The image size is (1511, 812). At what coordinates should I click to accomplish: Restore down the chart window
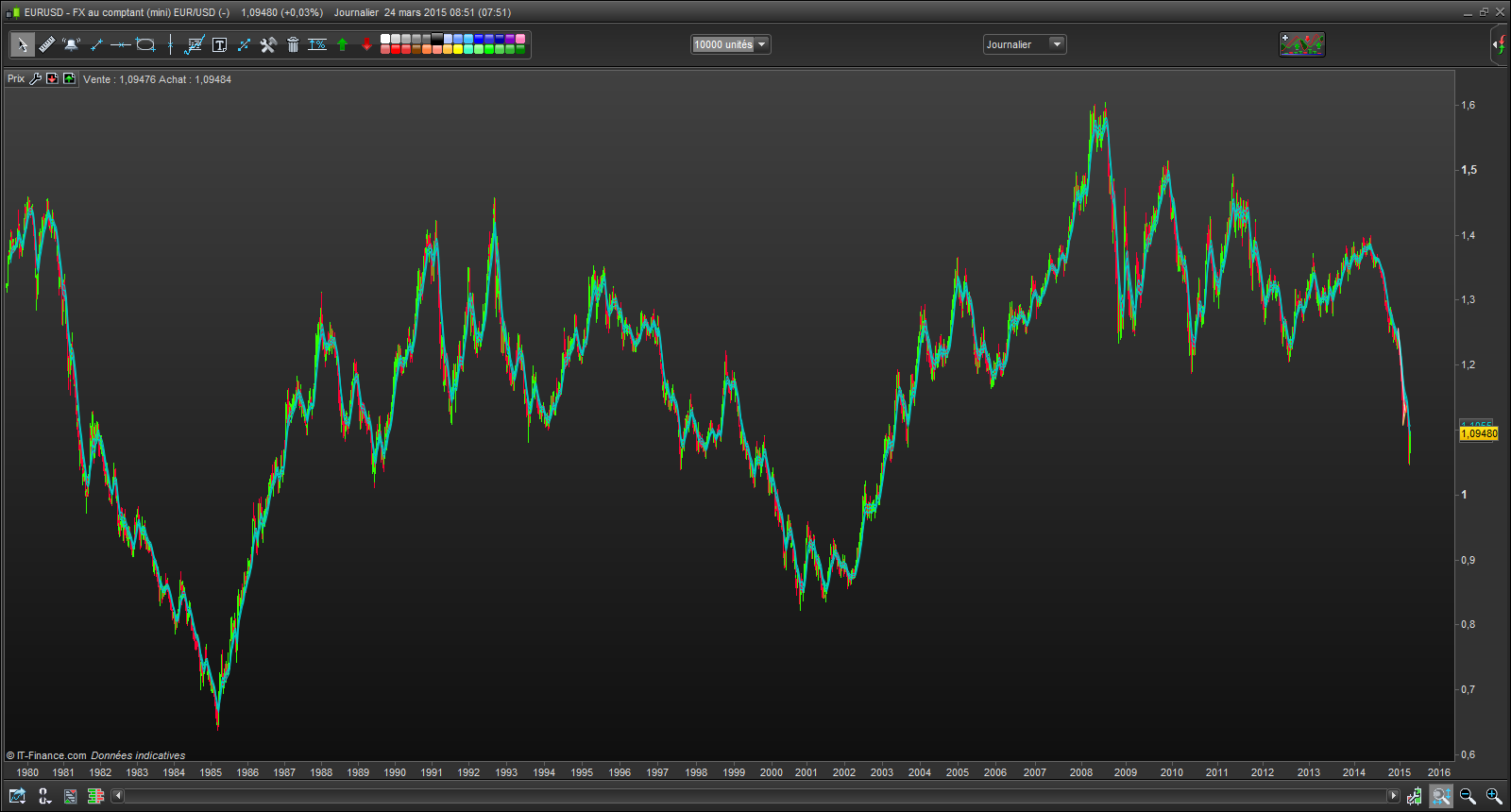tap(1484, 12)
